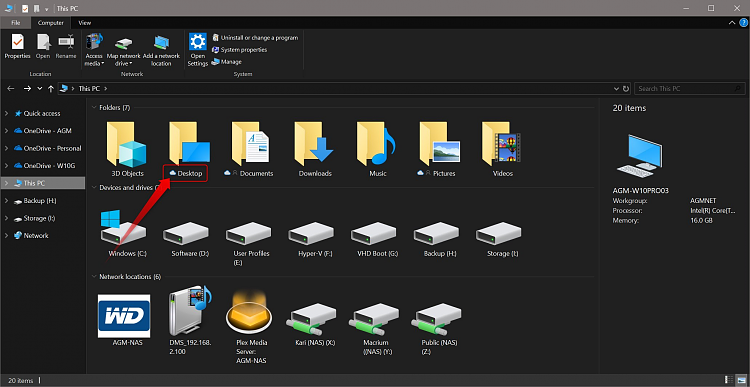
Task: Open the Music folder
Action: (377, 149)
